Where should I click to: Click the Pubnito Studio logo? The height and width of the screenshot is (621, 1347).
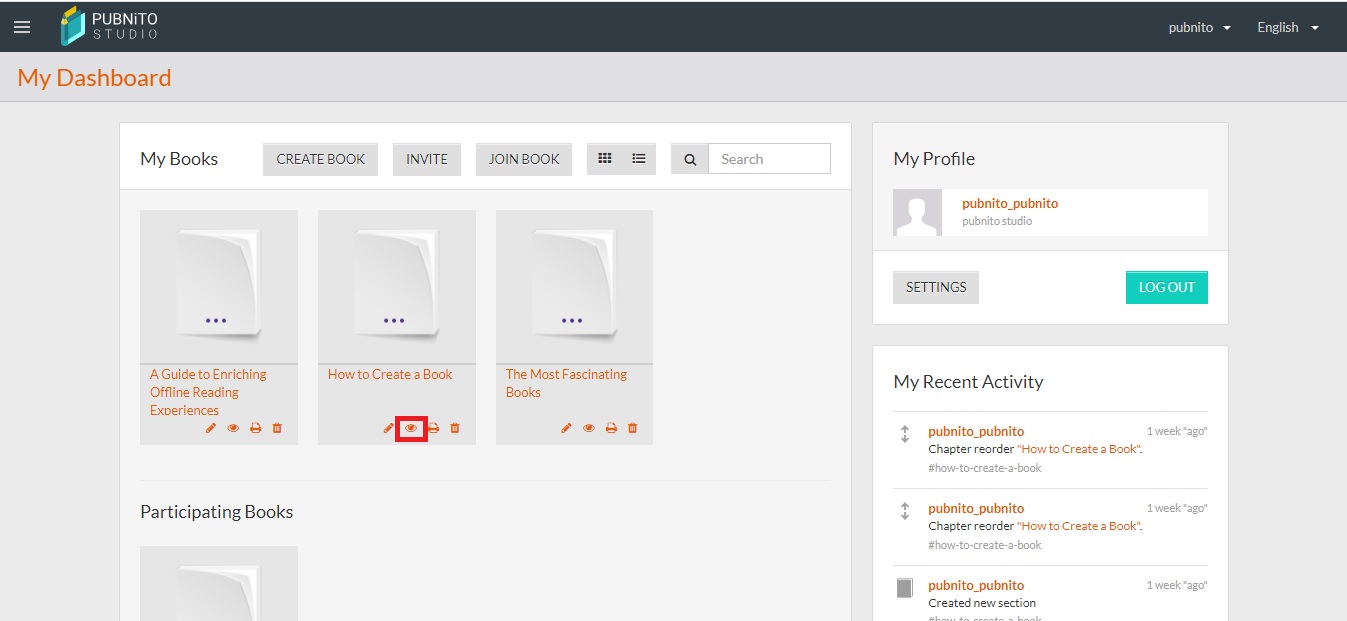[110, 27]
